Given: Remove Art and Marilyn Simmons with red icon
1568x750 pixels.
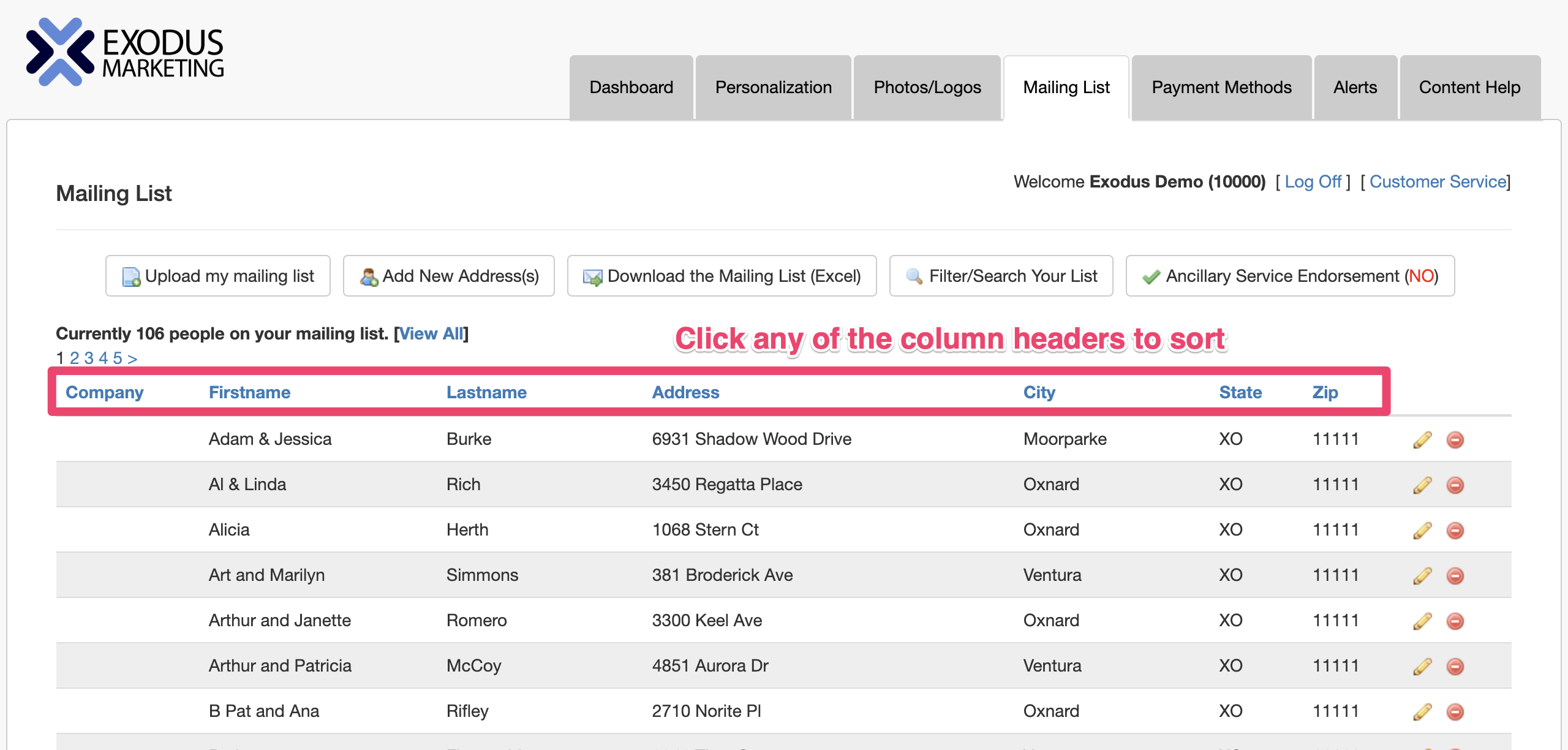Looking at the screenshot, I should click(1455, 575).
